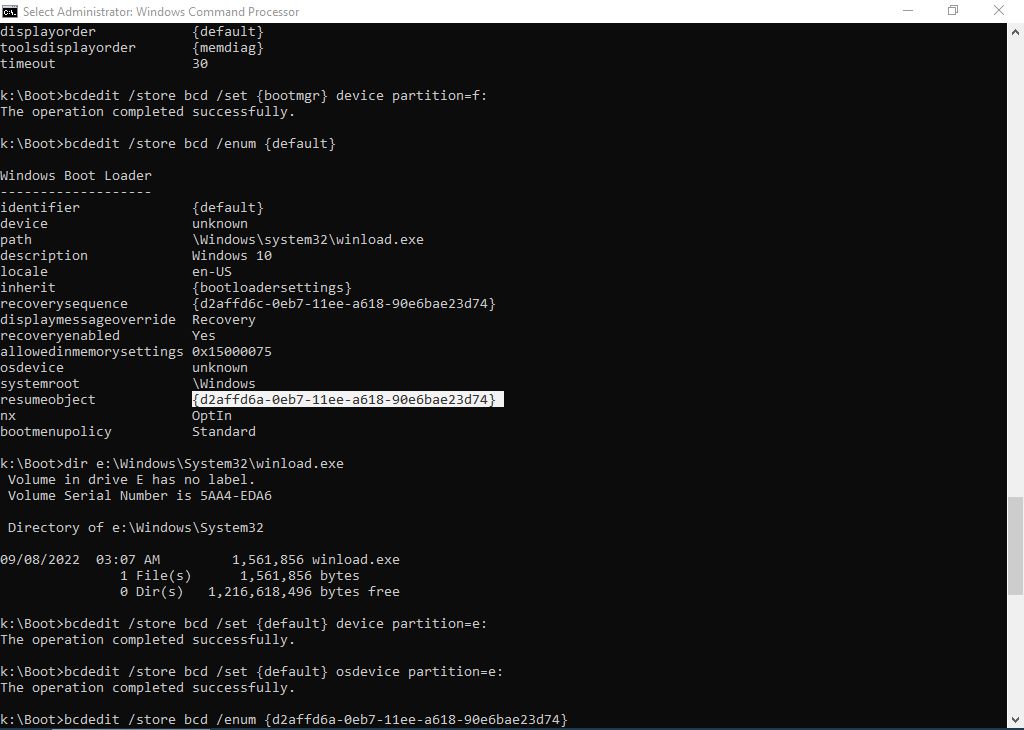Viewport: 1024px width, 730px height.
Task: Click the highlighted resumeobject GUID value
Action: coord(344,400)
